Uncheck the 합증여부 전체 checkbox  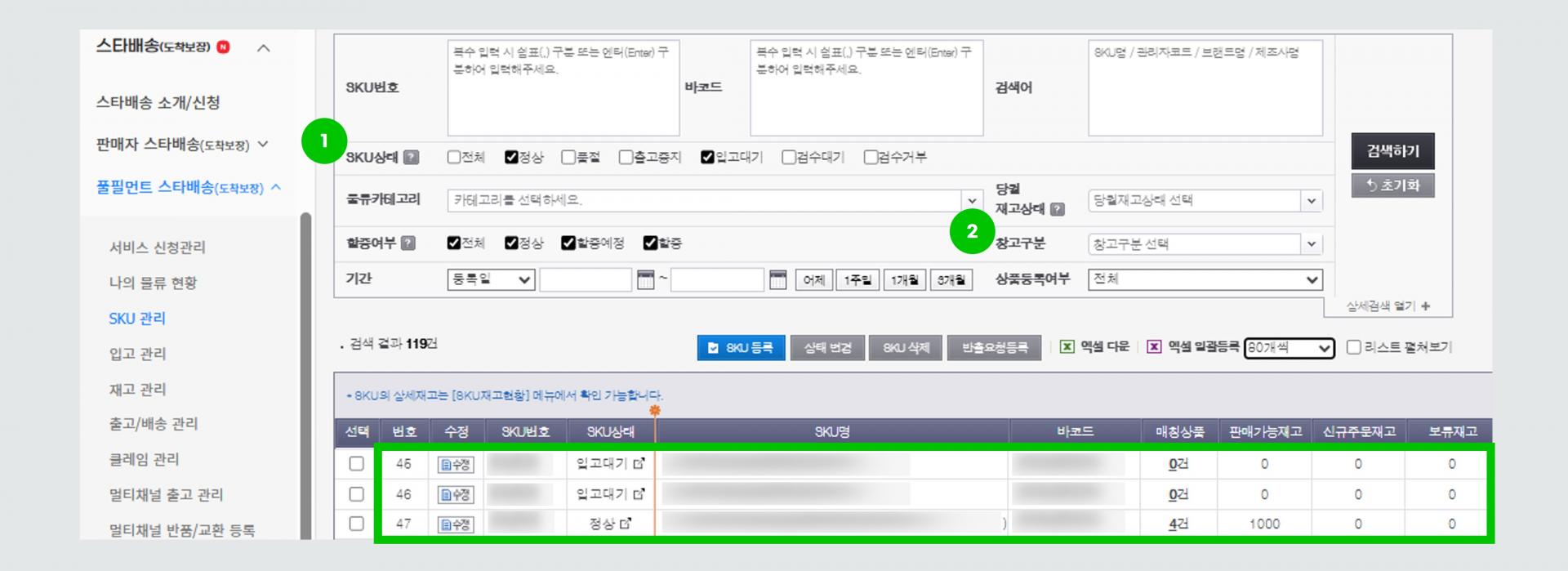tap(453, 243)
